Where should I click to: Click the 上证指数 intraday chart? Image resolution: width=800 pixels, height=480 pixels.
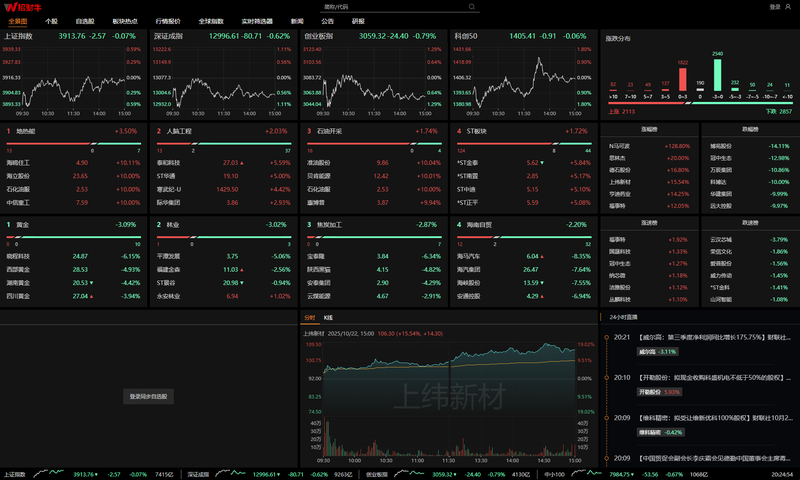(74, 80)
